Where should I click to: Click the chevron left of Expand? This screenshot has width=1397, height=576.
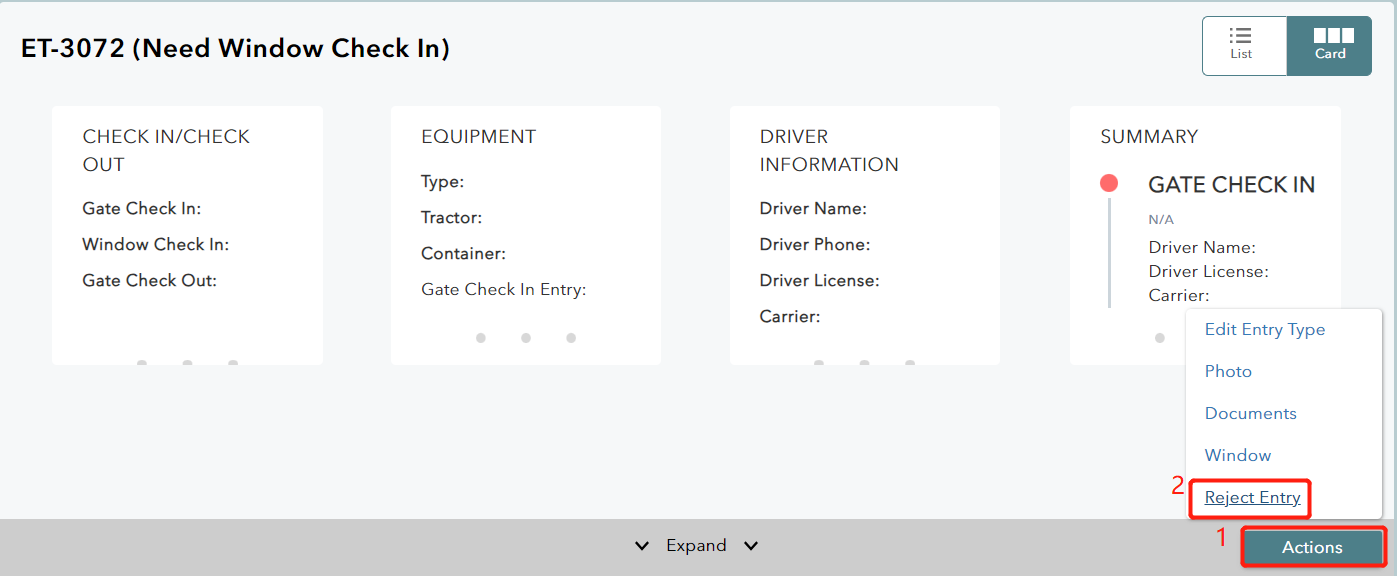(x=641, y=546)
